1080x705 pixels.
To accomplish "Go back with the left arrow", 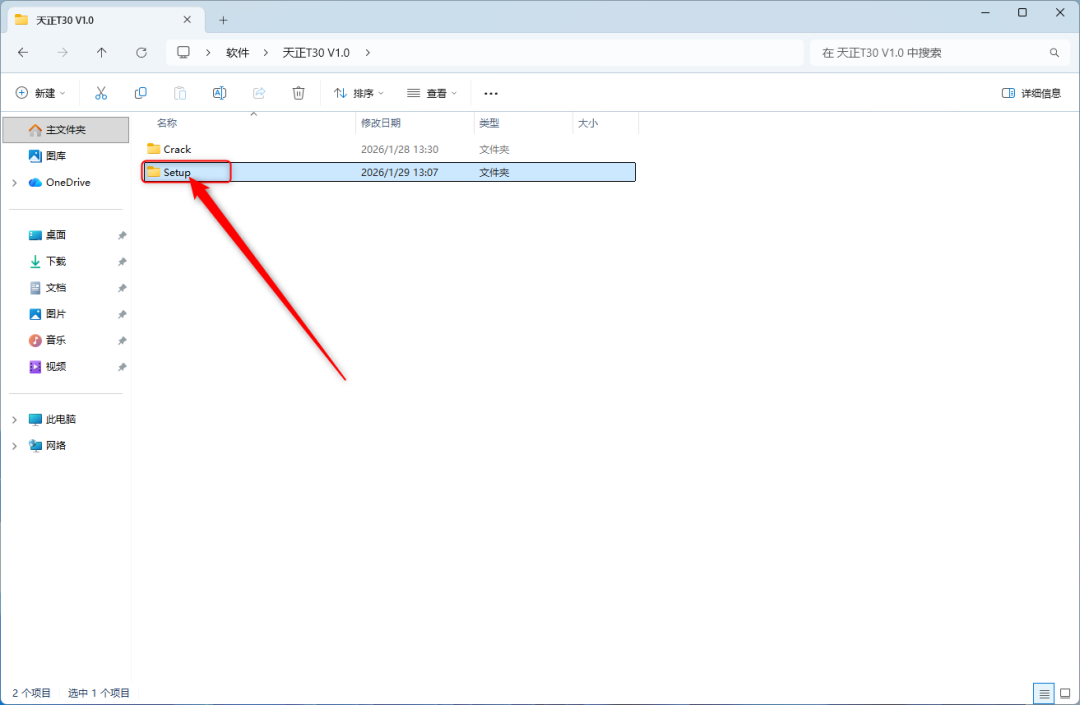I will click(x=23, y=52).
